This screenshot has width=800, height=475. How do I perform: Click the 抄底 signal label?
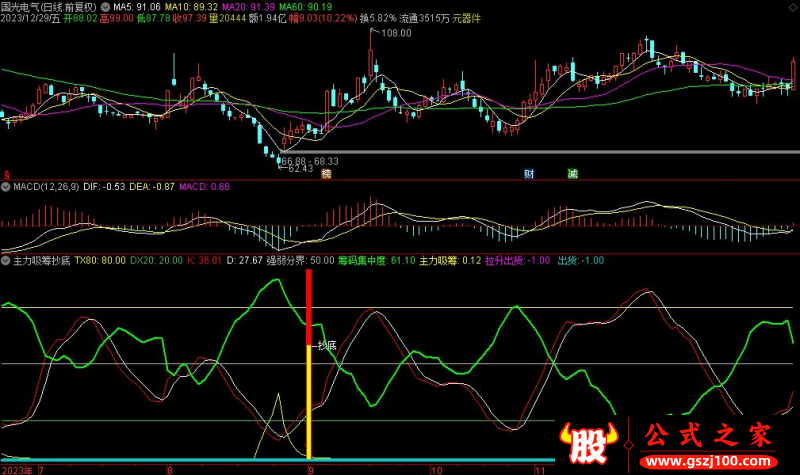[327, 346]
